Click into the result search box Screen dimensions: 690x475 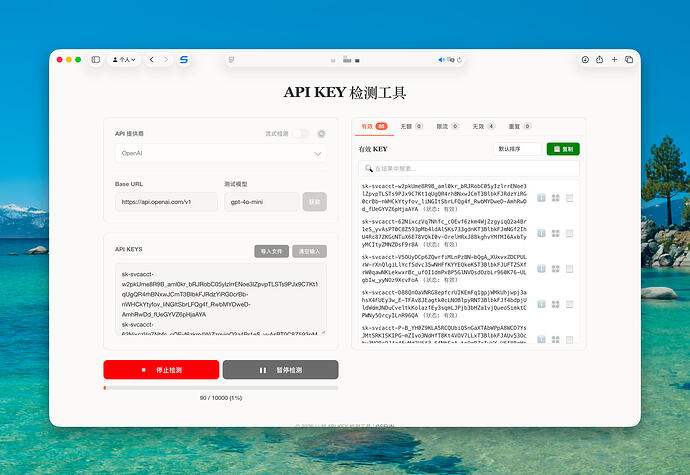pyautogui.click(x=469, y=168)
